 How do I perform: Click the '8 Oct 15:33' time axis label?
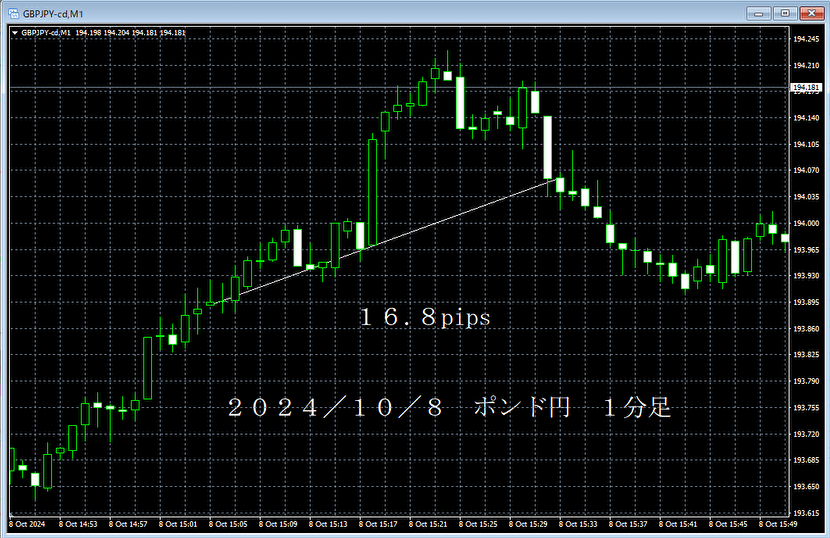[x=578, y=524]
